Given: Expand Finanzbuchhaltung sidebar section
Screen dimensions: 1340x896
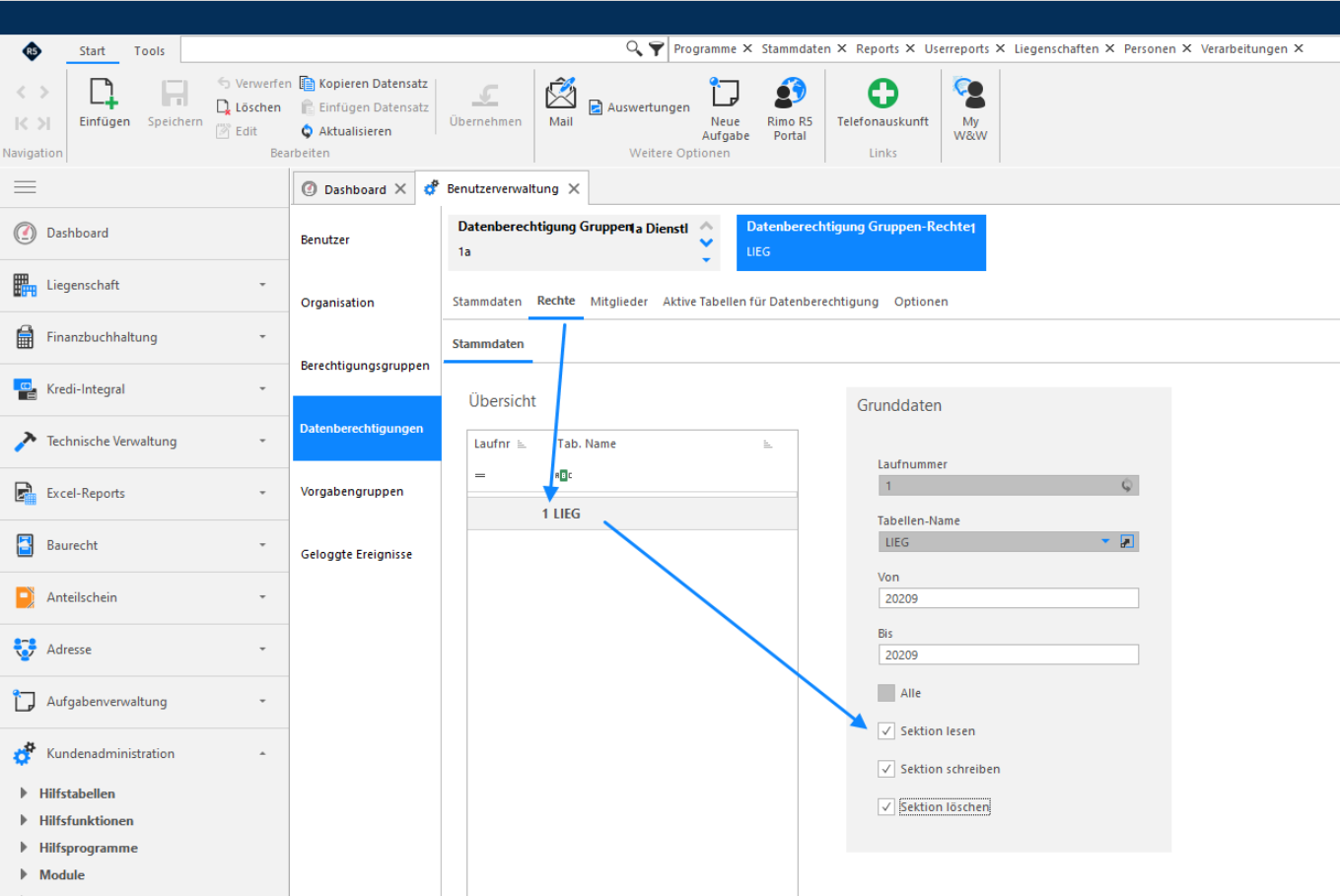Looking at the screenshot, I should pos(262,337).
